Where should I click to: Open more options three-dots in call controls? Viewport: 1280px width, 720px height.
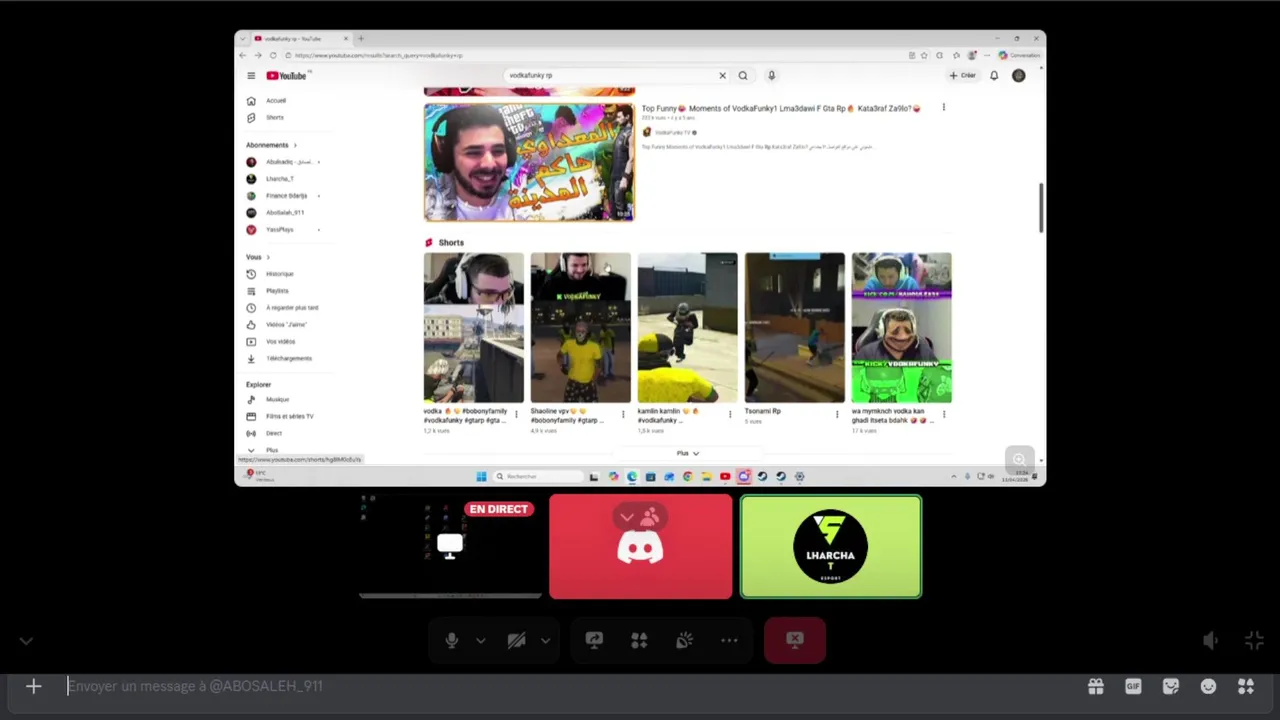(x=729, y=641)
